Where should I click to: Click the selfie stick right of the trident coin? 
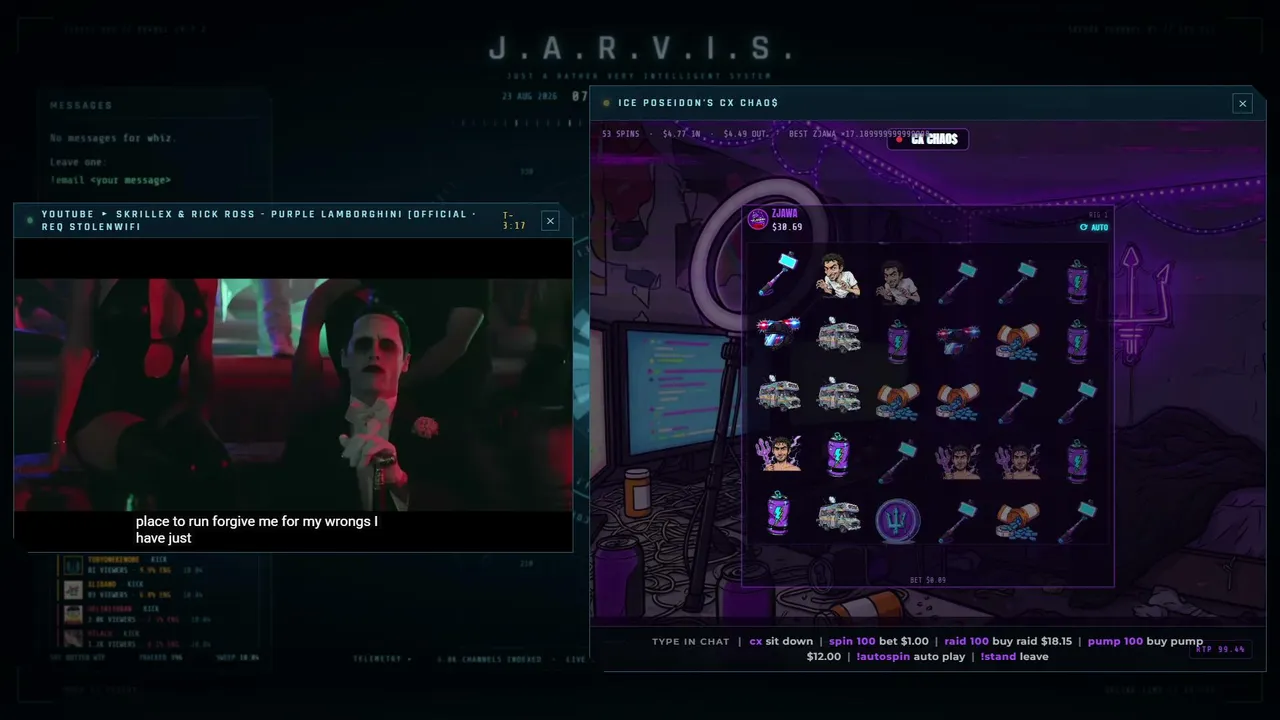tap(958, 521)
